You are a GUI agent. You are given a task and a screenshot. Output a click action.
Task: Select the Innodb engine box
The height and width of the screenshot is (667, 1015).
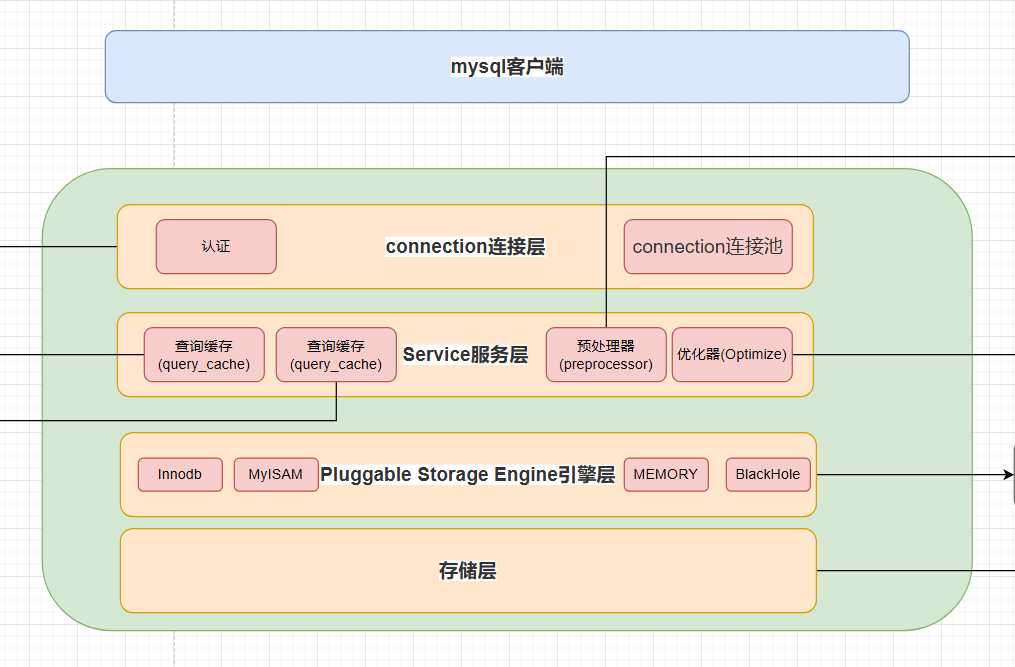coord(179,475)
